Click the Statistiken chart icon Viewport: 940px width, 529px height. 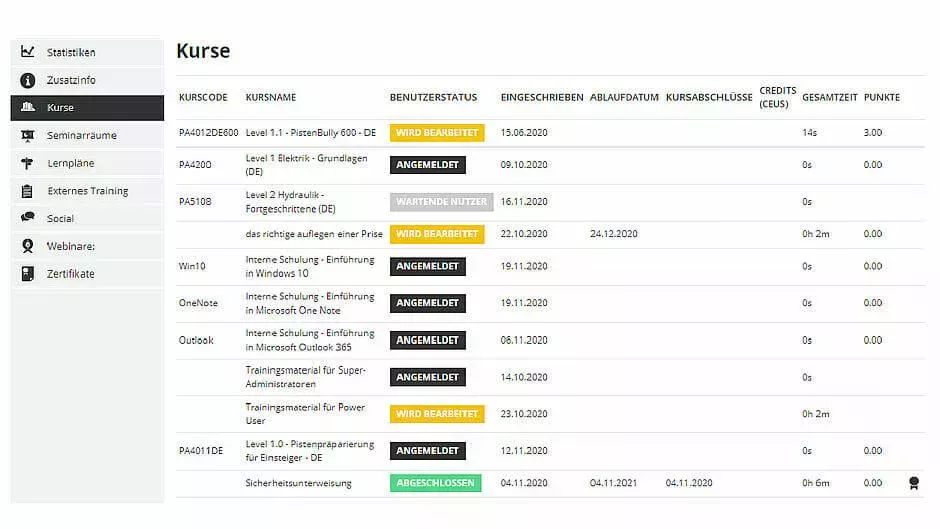(28, 52)
